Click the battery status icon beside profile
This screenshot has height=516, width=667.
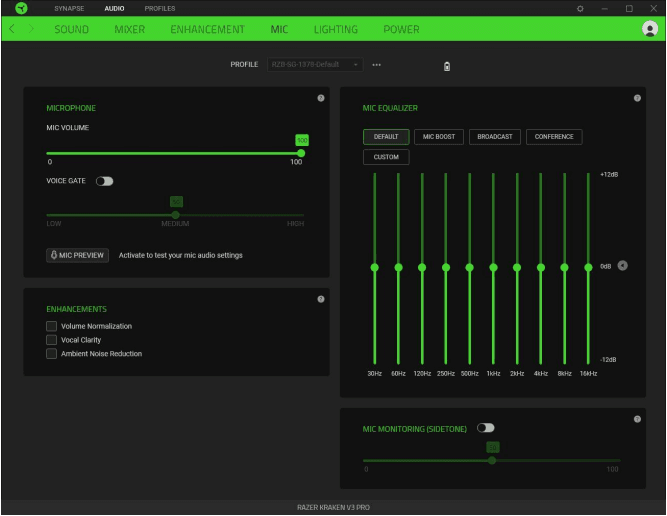coord(447,66)
